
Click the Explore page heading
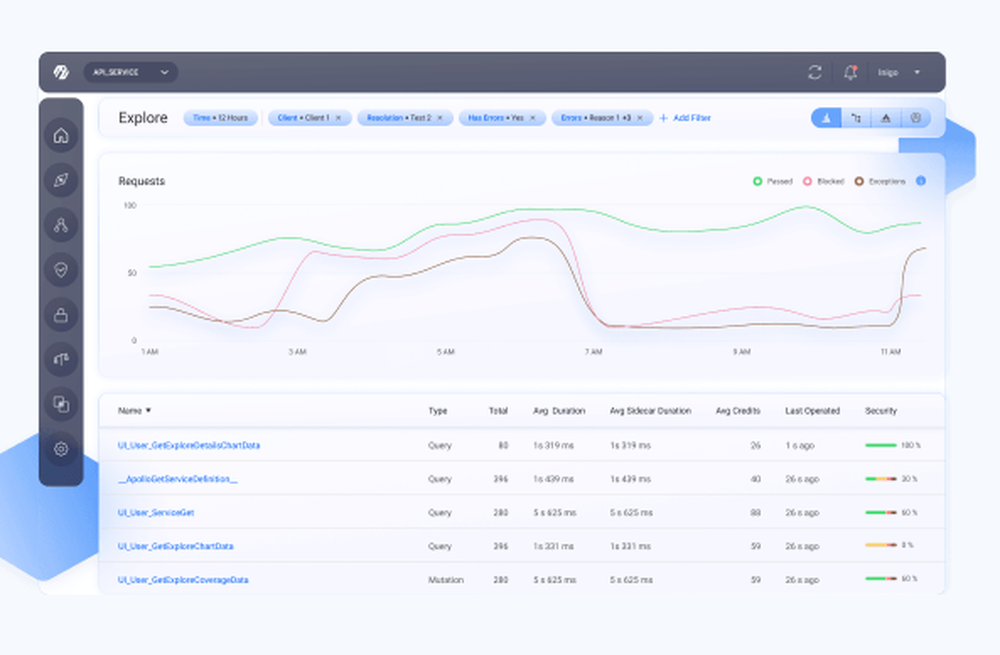coord(143,118)
